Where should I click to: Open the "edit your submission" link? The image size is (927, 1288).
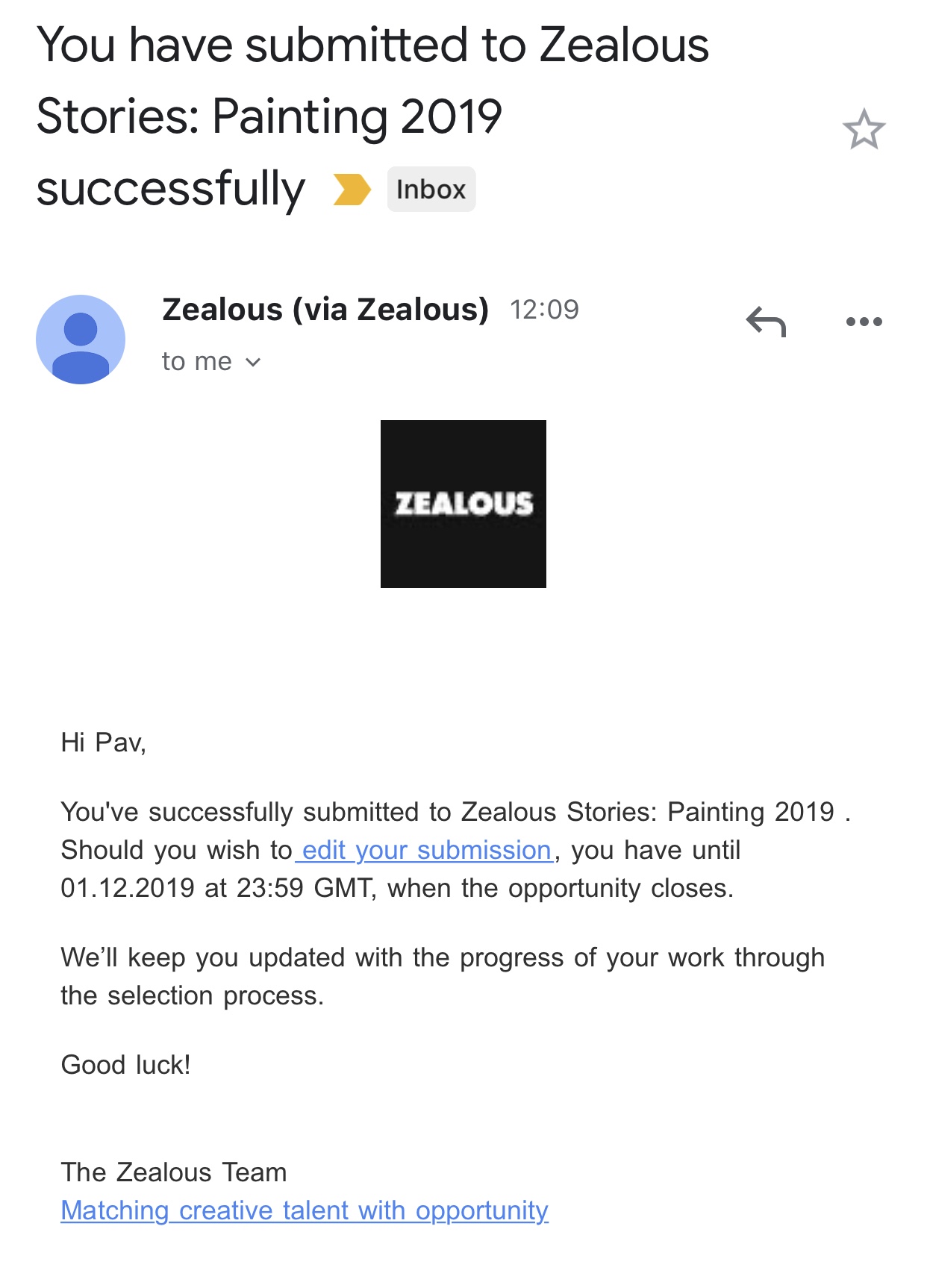(x=426, y=851)
